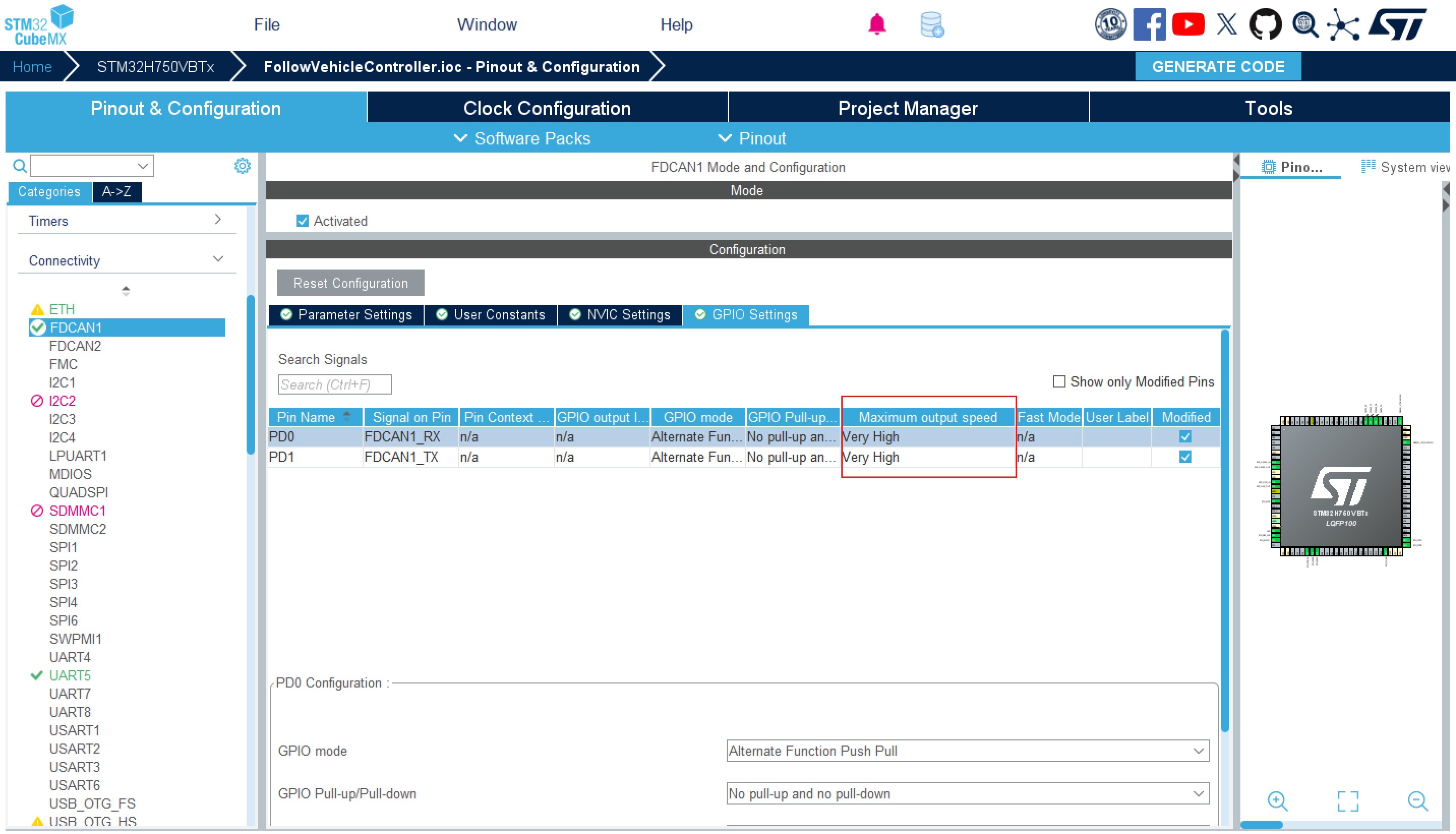
Task: Uncheck the FDCAN1 Activated checkbox
Action: pyautogui.click(x=303, y=221)
